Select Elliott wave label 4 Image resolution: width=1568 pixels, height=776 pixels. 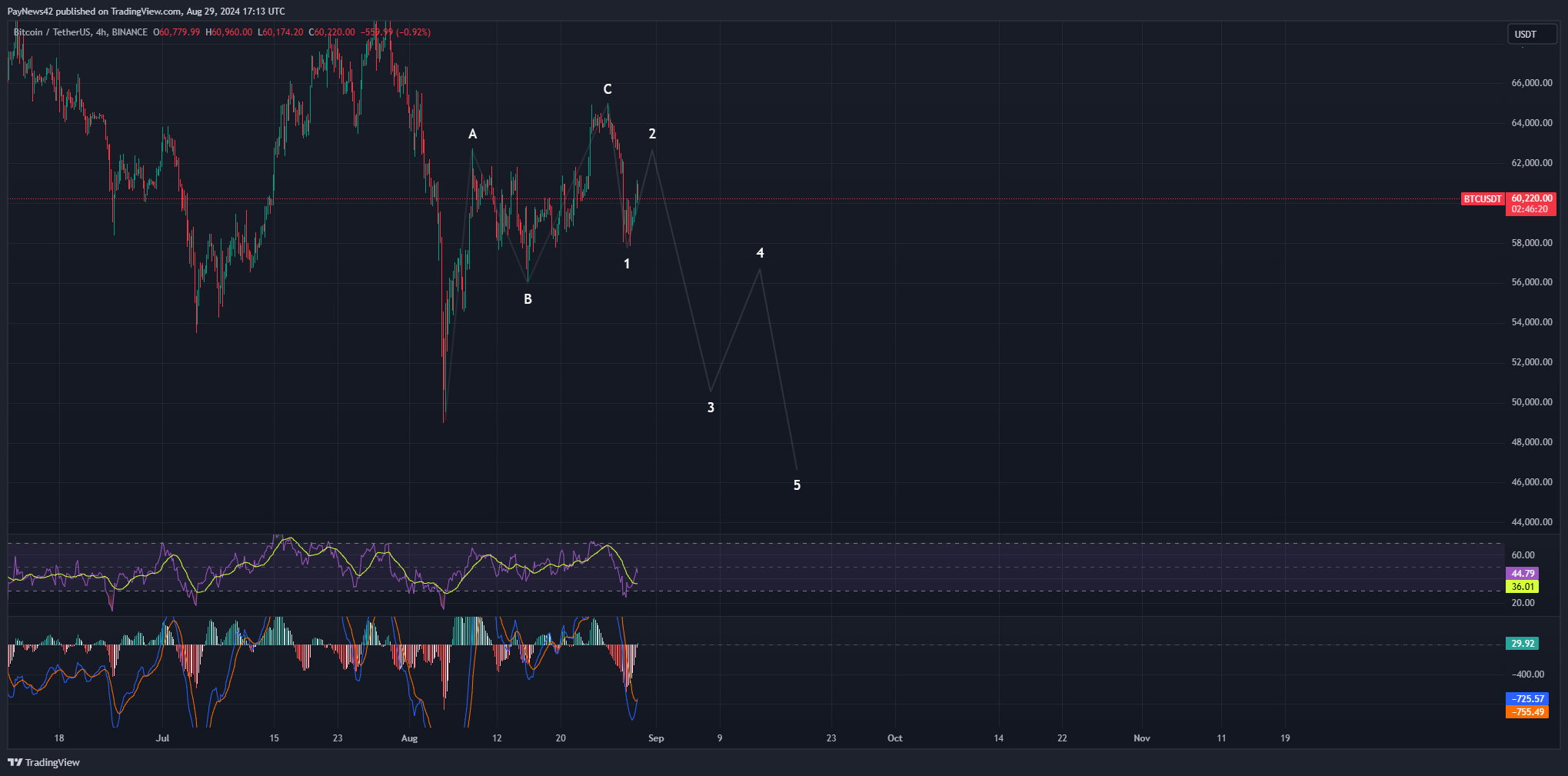(760, 253)
